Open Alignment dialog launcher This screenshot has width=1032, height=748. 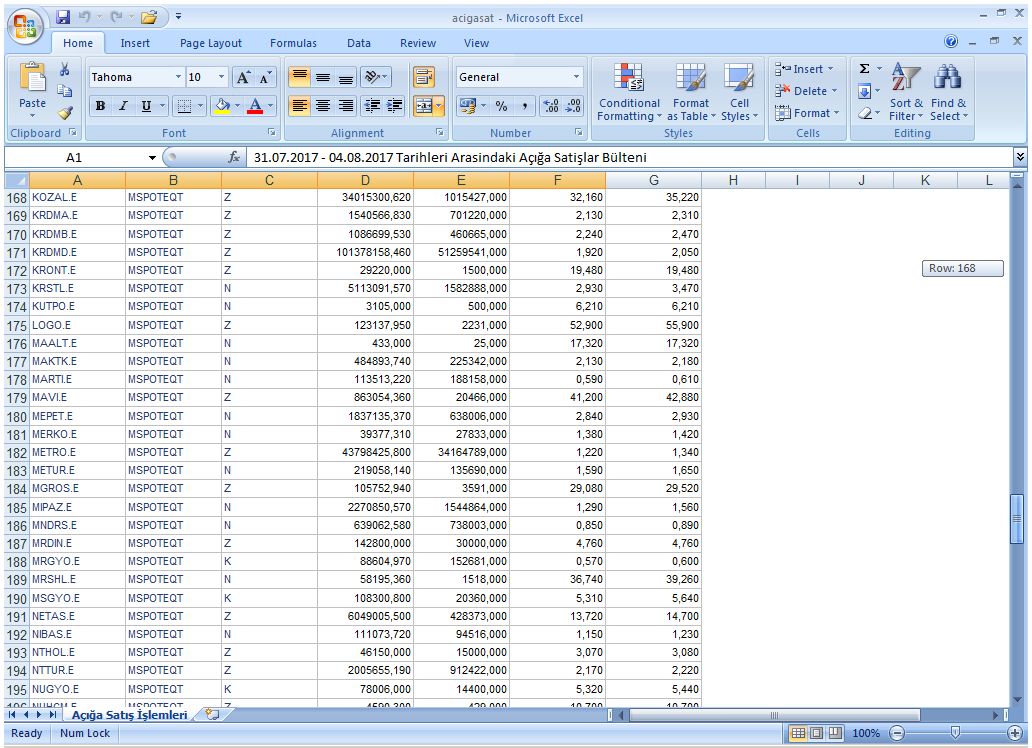[439, 133]
